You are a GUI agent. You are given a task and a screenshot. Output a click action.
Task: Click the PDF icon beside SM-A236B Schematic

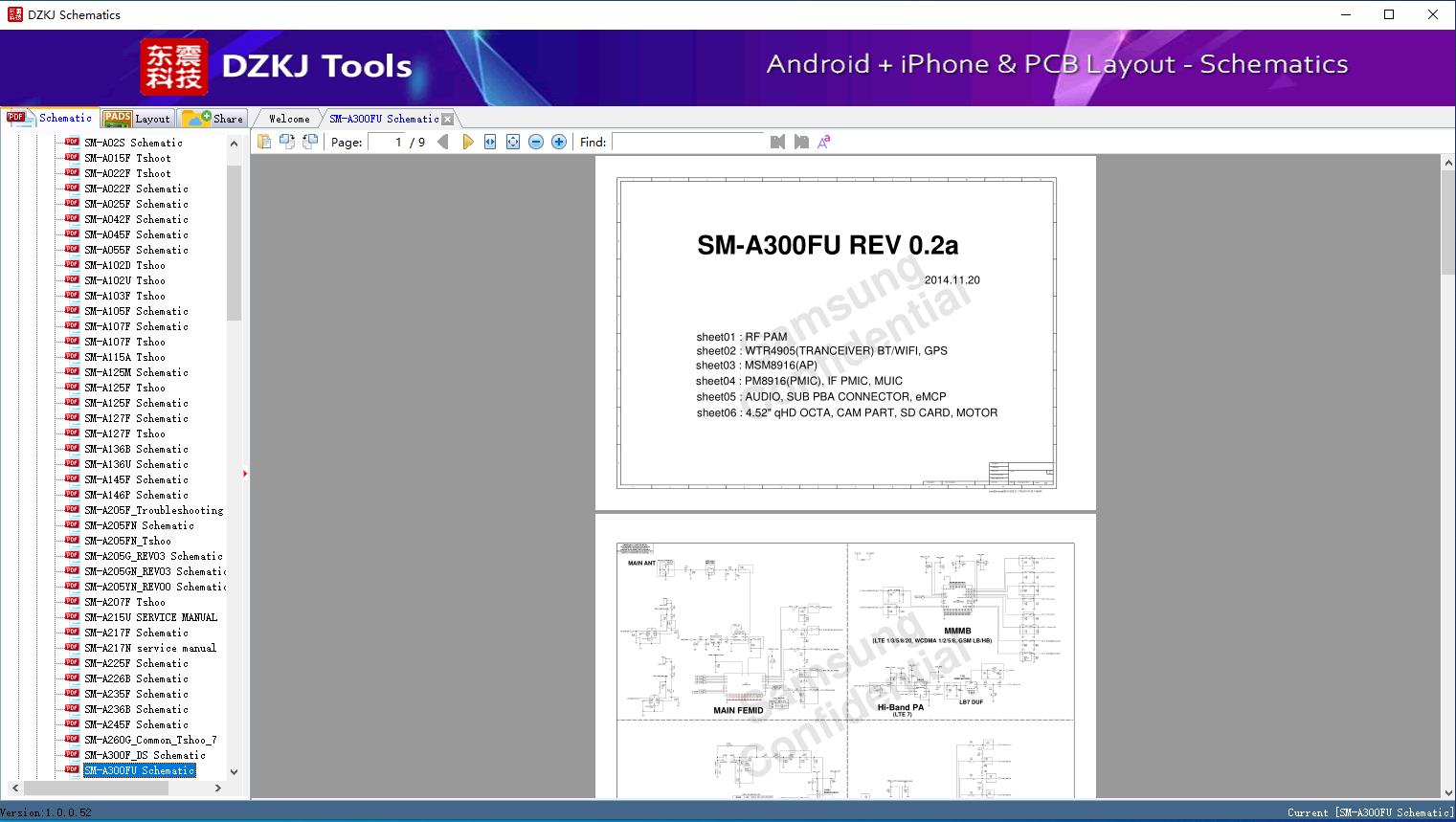[x=72, y=708]
